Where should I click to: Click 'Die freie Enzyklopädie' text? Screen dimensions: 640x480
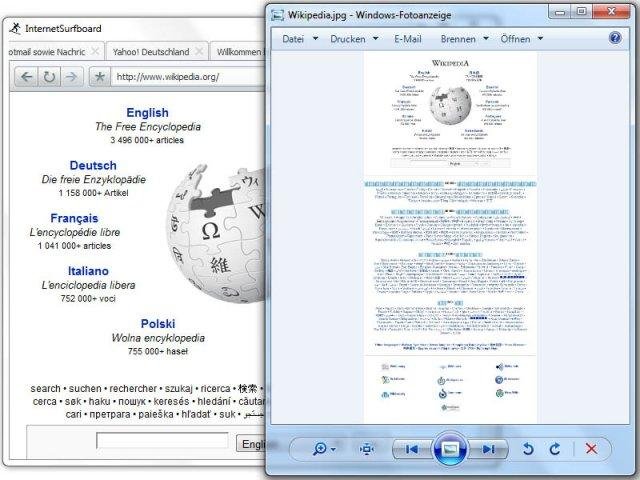point(93,179)
